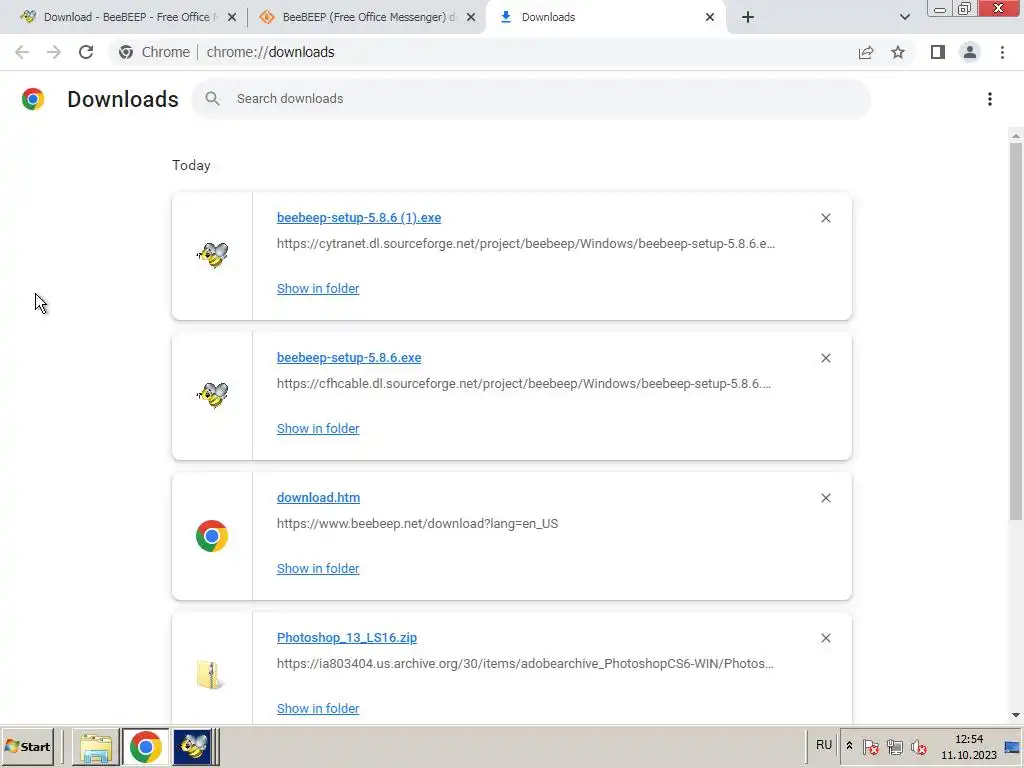Screen dimensions: 1024x768
Task: Click the muted volume tray icon
Action: point(919,746)
